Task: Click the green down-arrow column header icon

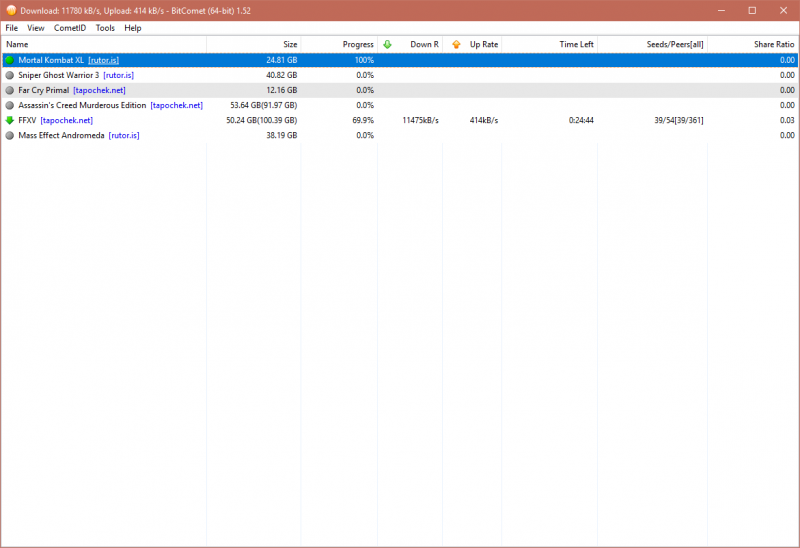Action: click(387, 44)
